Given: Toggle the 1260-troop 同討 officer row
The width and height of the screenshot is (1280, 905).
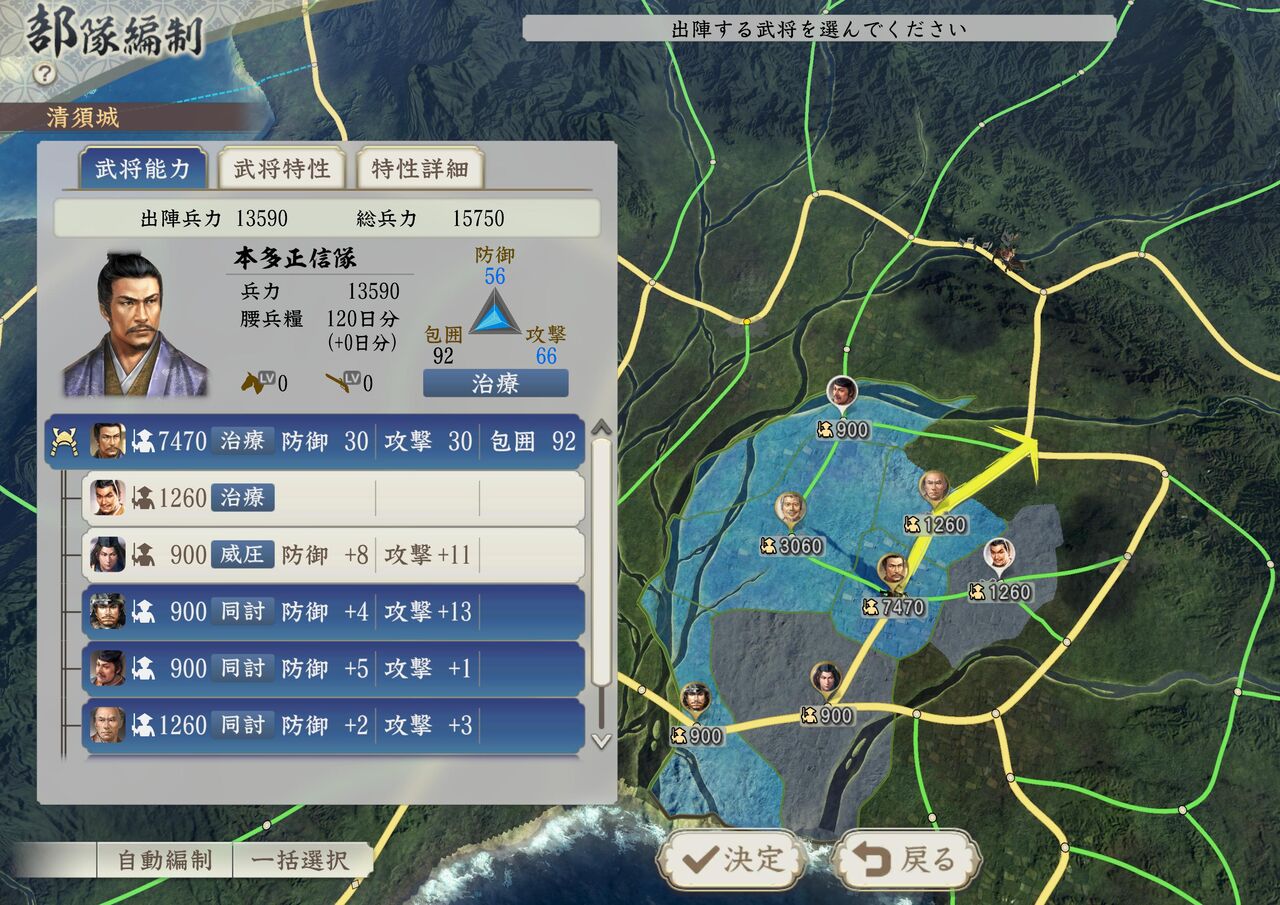Looking at the screenshot, I should [334, 725].
